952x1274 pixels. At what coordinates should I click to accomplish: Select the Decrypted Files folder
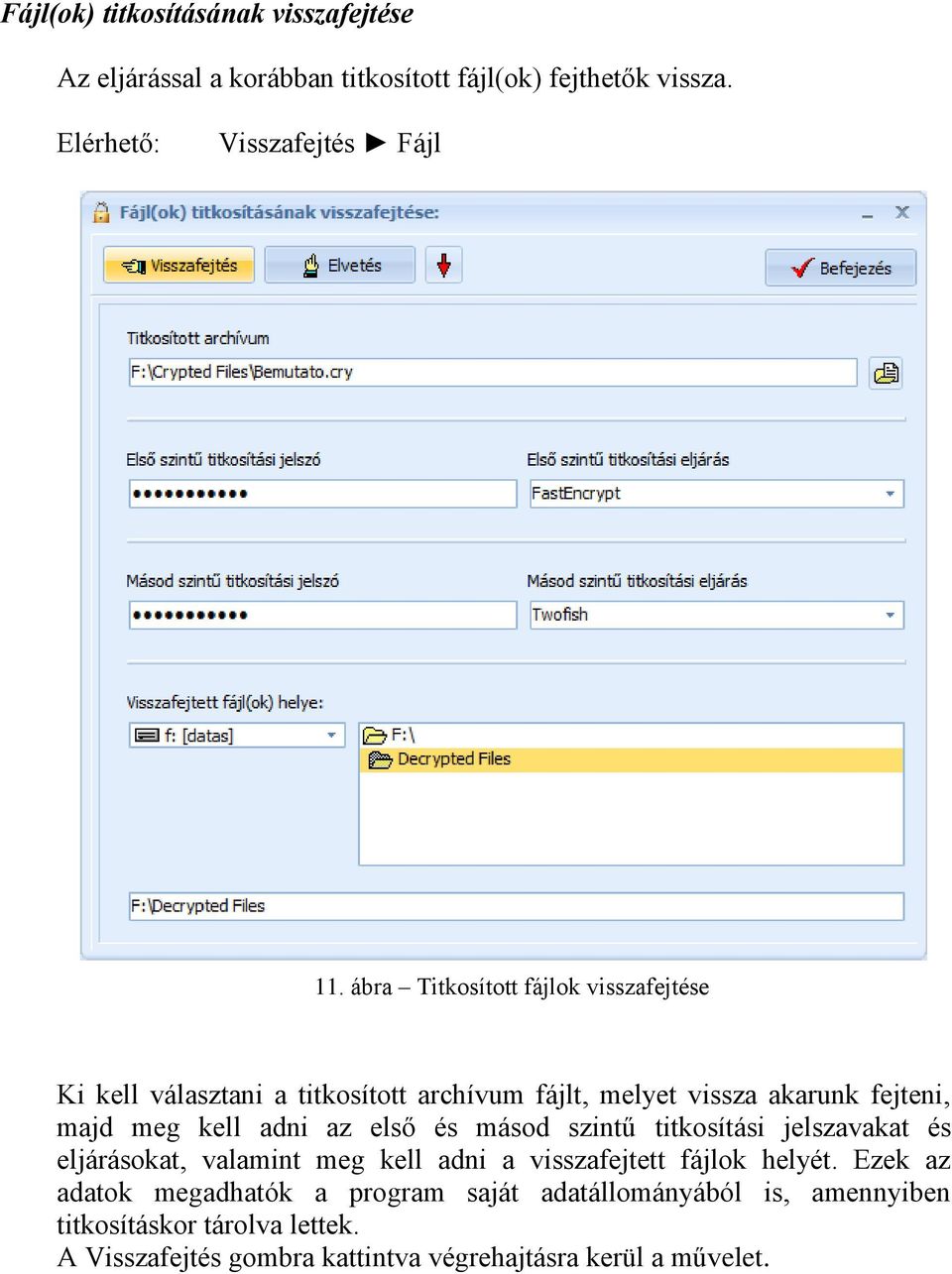tap(632, 759)
